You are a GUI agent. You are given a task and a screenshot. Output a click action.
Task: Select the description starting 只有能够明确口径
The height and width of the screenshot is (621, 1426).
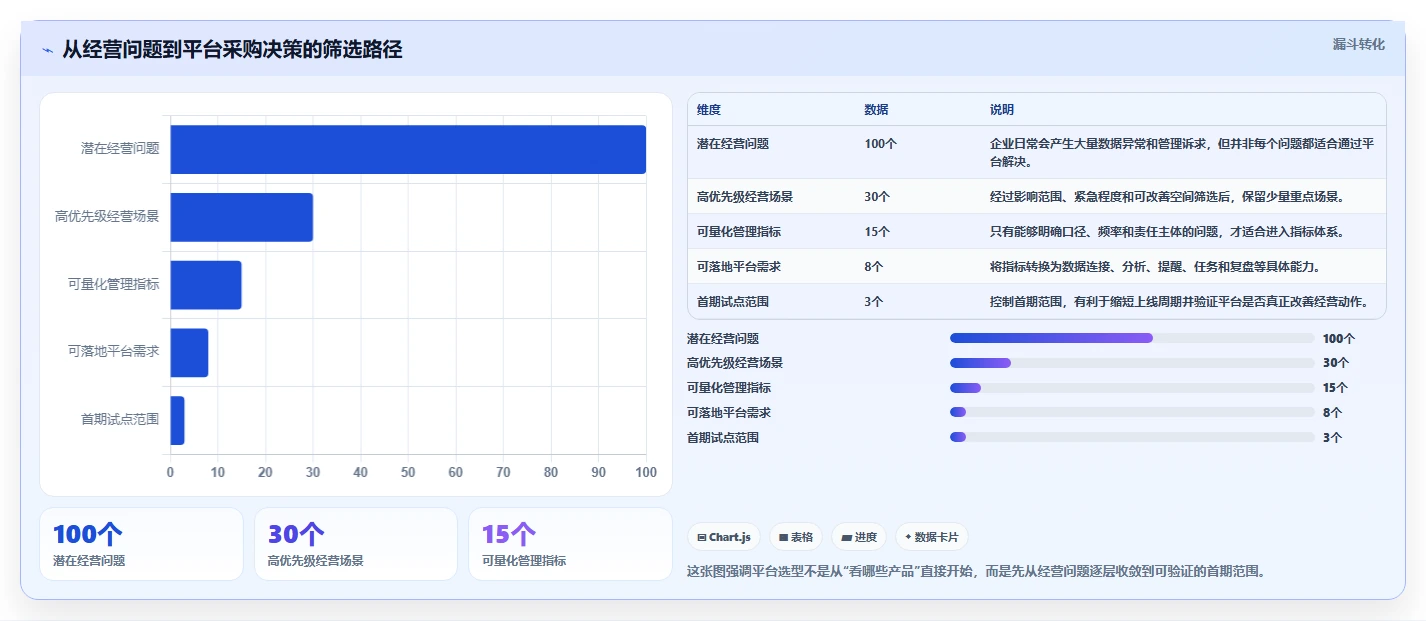1167,231
